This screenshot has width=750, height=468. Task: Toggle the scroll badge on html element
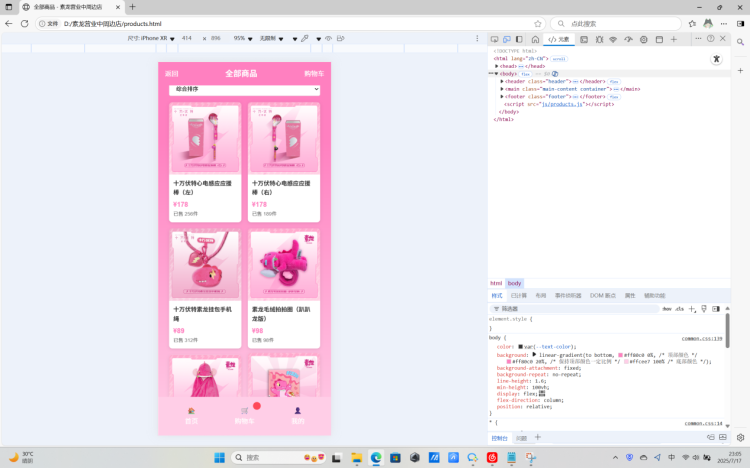(559, 59)
